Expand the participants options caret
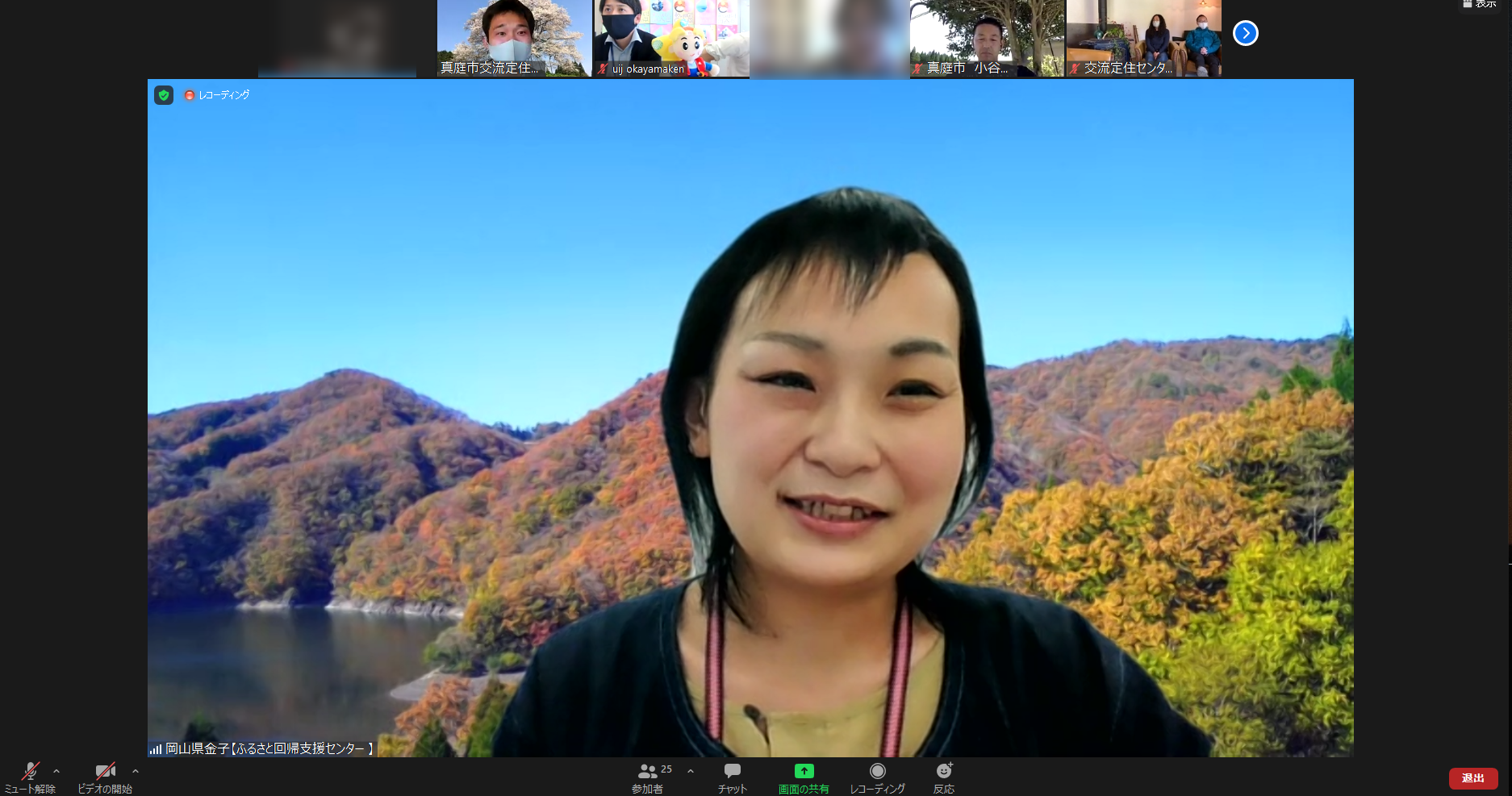1512x796 pixels. click(691, 772)
